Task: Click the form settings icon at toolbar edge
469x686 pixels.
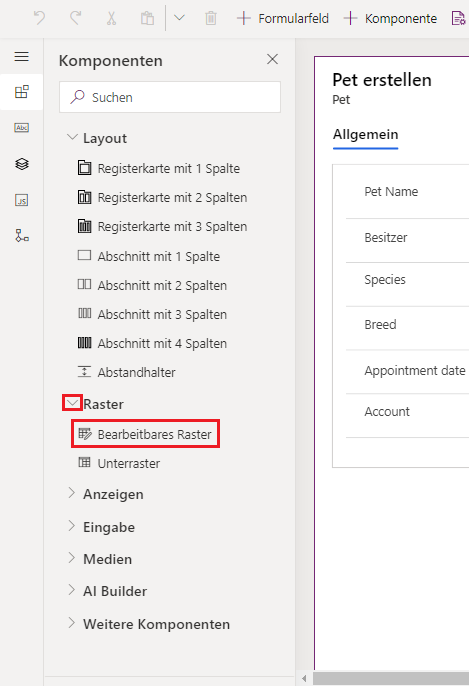Action: 458,18
